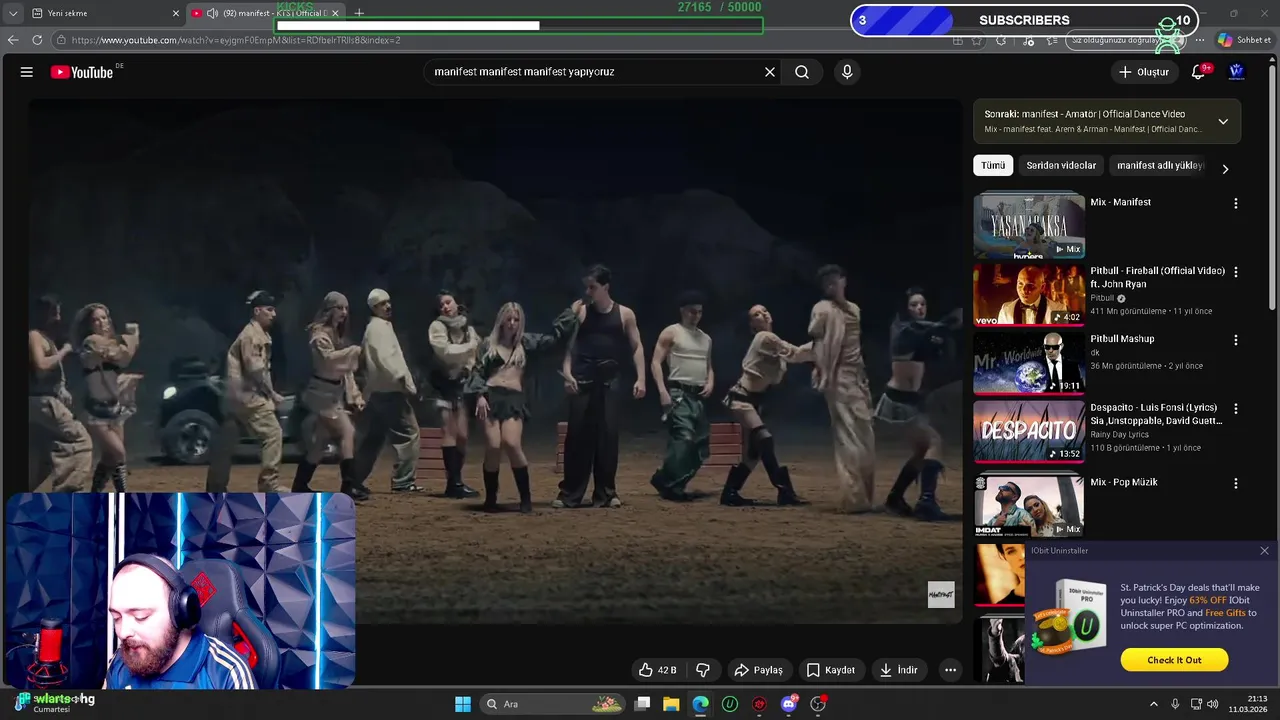The image size is (1280, 720).
Task: Click the Check It Out button
Action: point(1174,660)
